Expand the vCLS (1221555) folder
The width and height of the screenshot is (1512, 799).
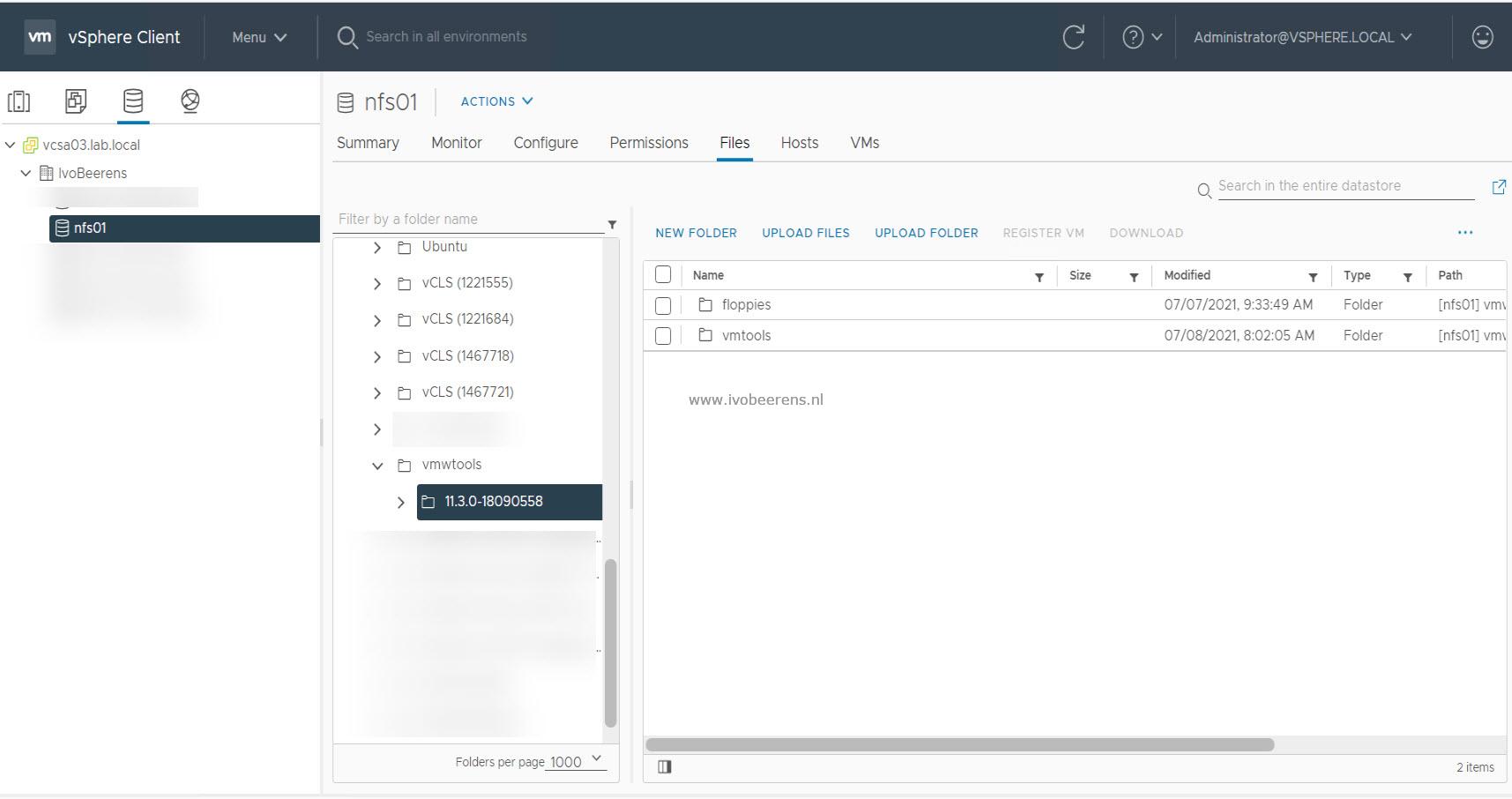[377, 284]
